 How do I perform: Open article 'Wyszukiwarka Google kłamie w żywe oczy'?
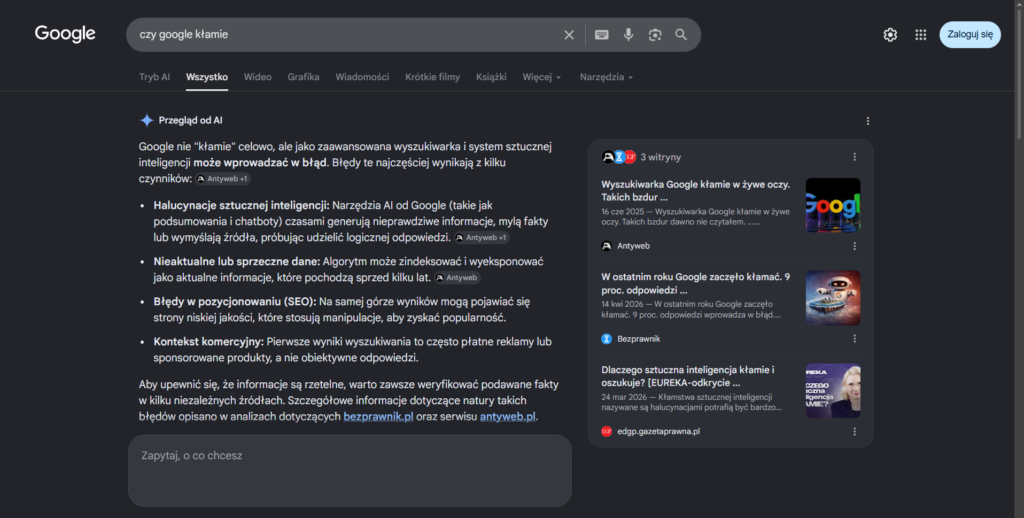[696, 191]
